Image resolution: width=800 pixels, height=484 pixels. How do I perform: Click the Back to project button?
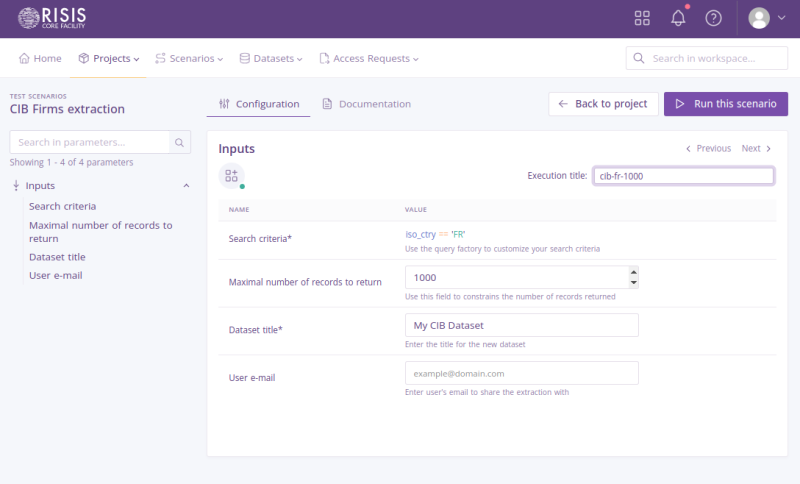click(603, 104)
